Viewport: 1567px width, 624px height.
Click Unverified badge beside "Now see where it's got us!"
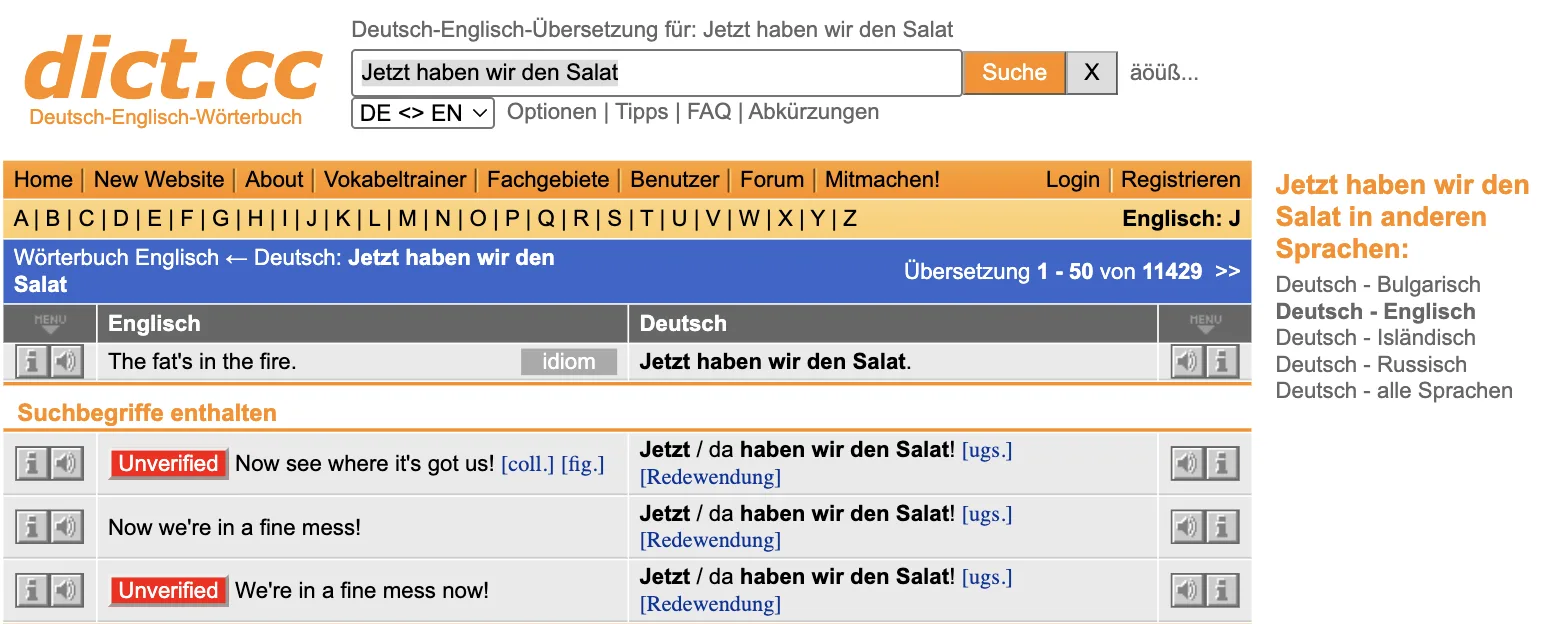168,463
